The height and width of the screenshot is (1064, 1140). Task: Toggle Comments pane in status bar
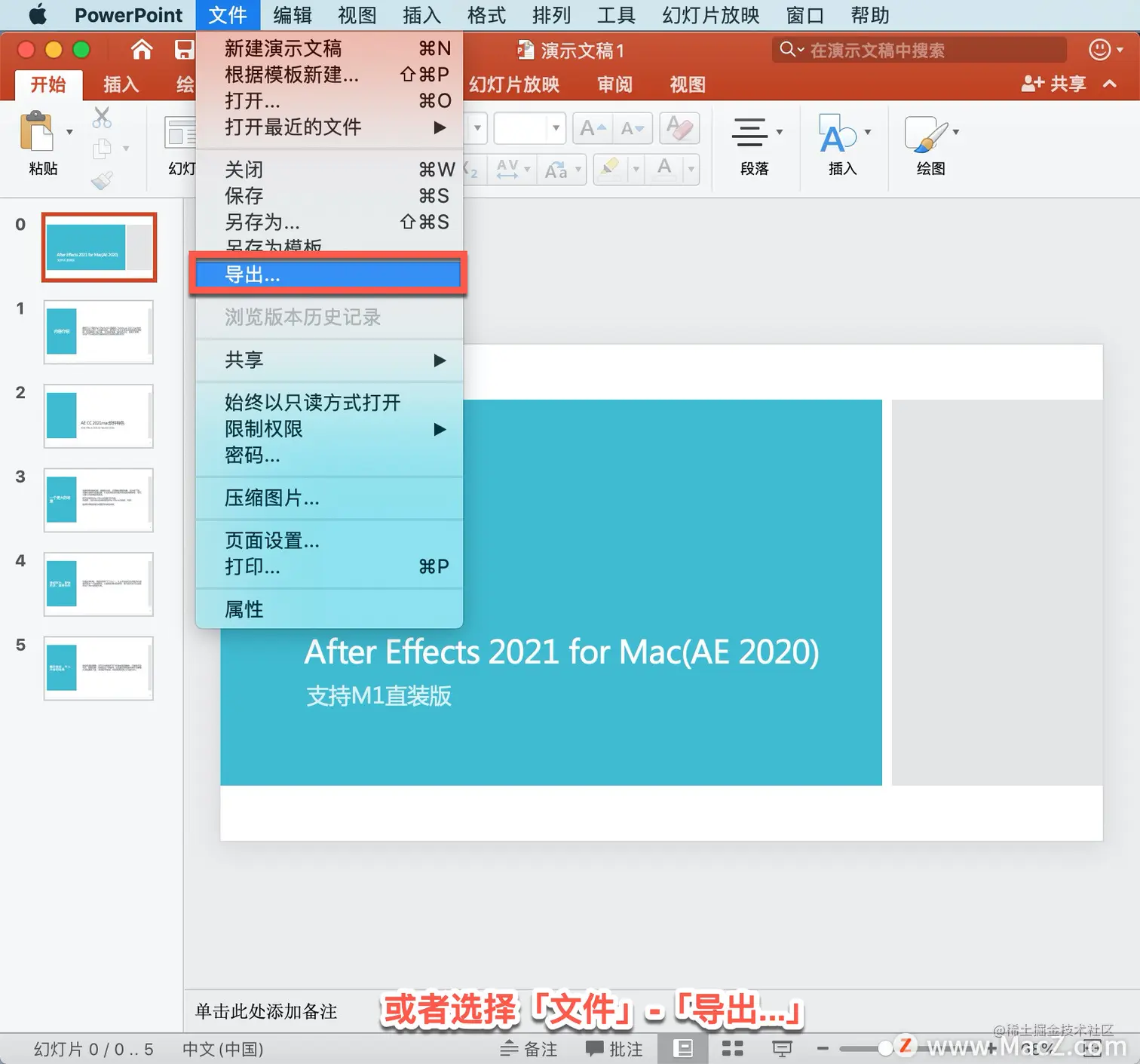(614, 1049)
